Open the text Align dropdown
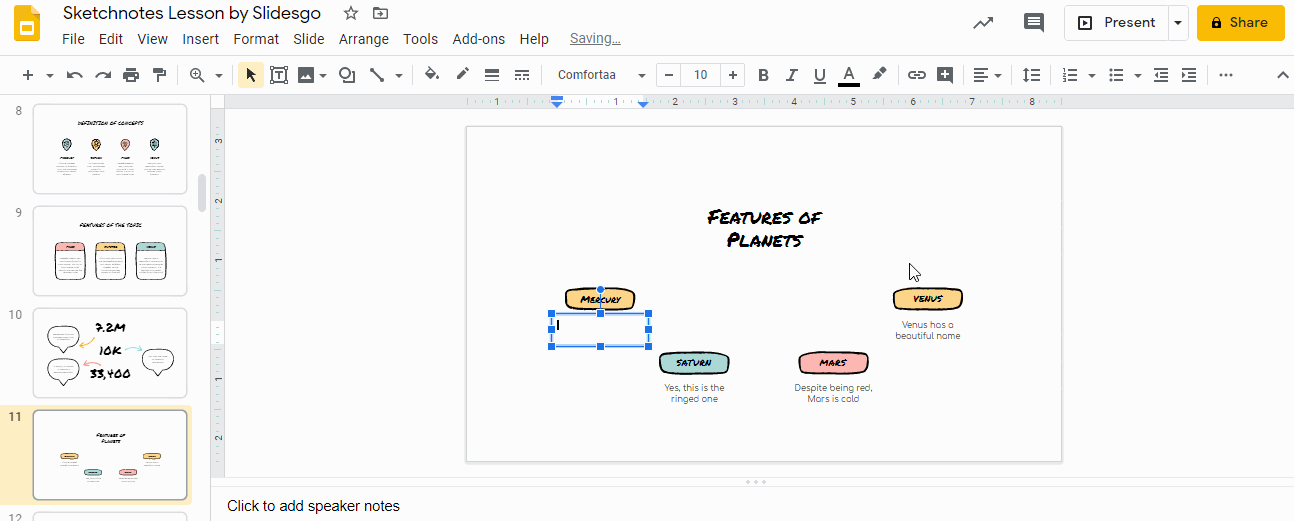Image resolution: width=1294 pixels, height=521 pixels. (x=987, y=75)
